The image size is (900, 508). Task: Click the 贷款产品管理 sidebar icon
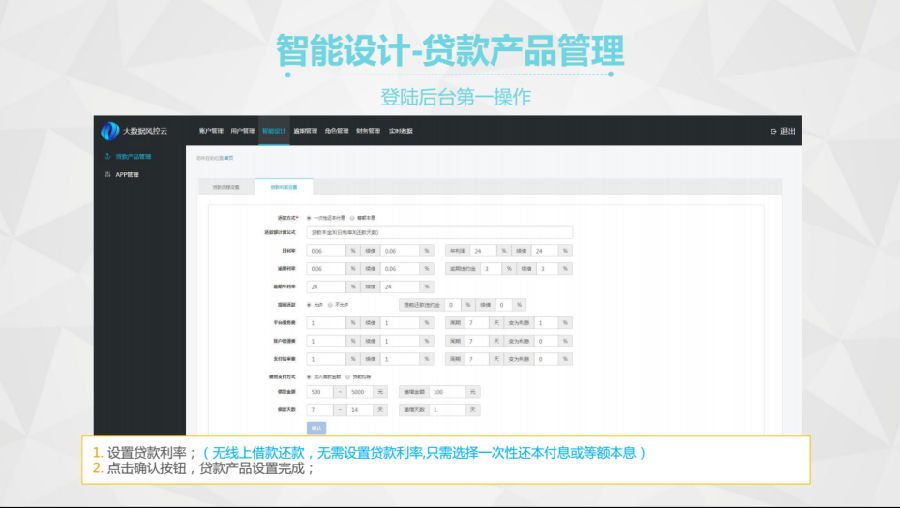pyautogui.click(x=107, y=156)
